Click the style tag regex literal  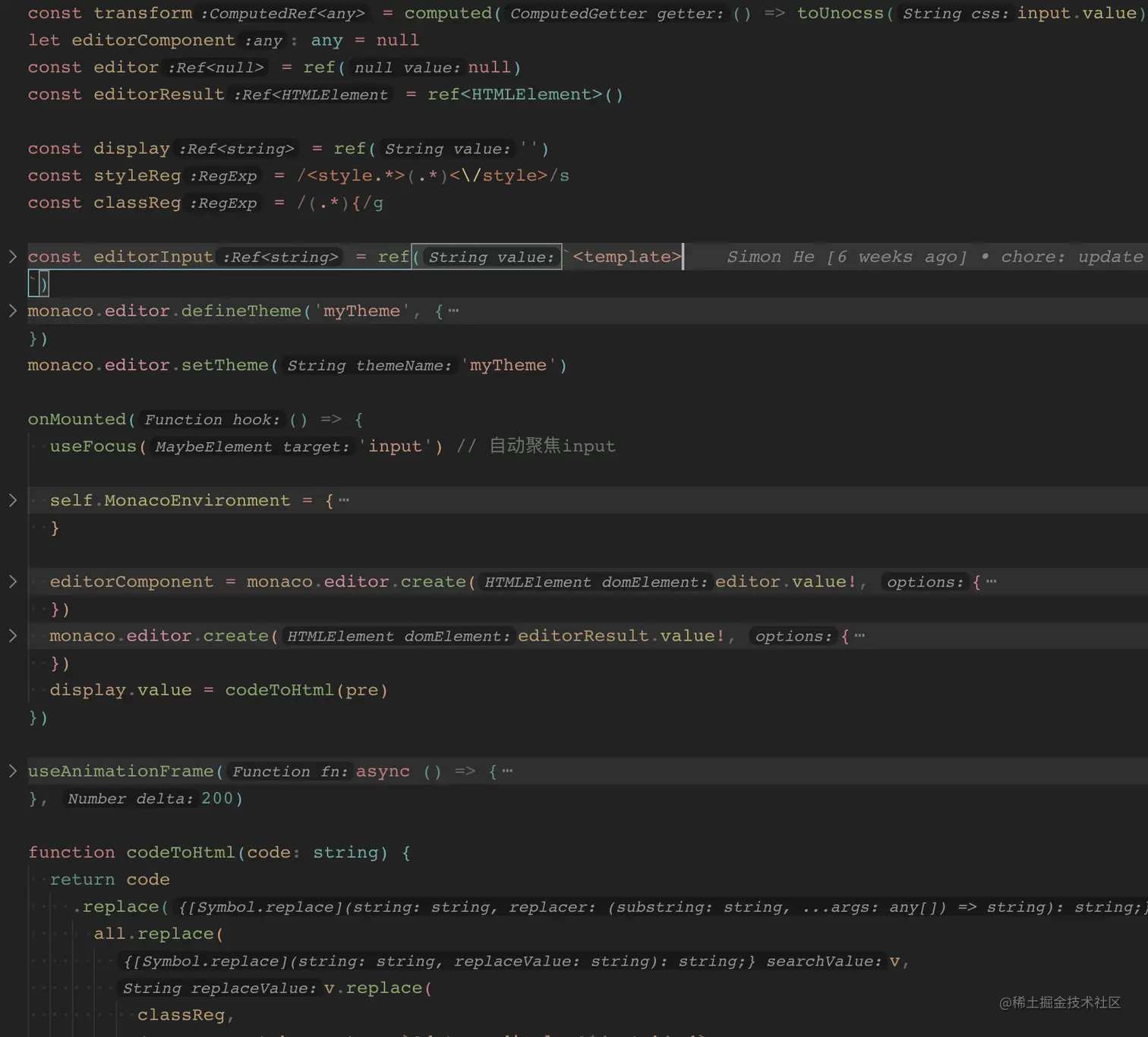[x=433, y=175]
